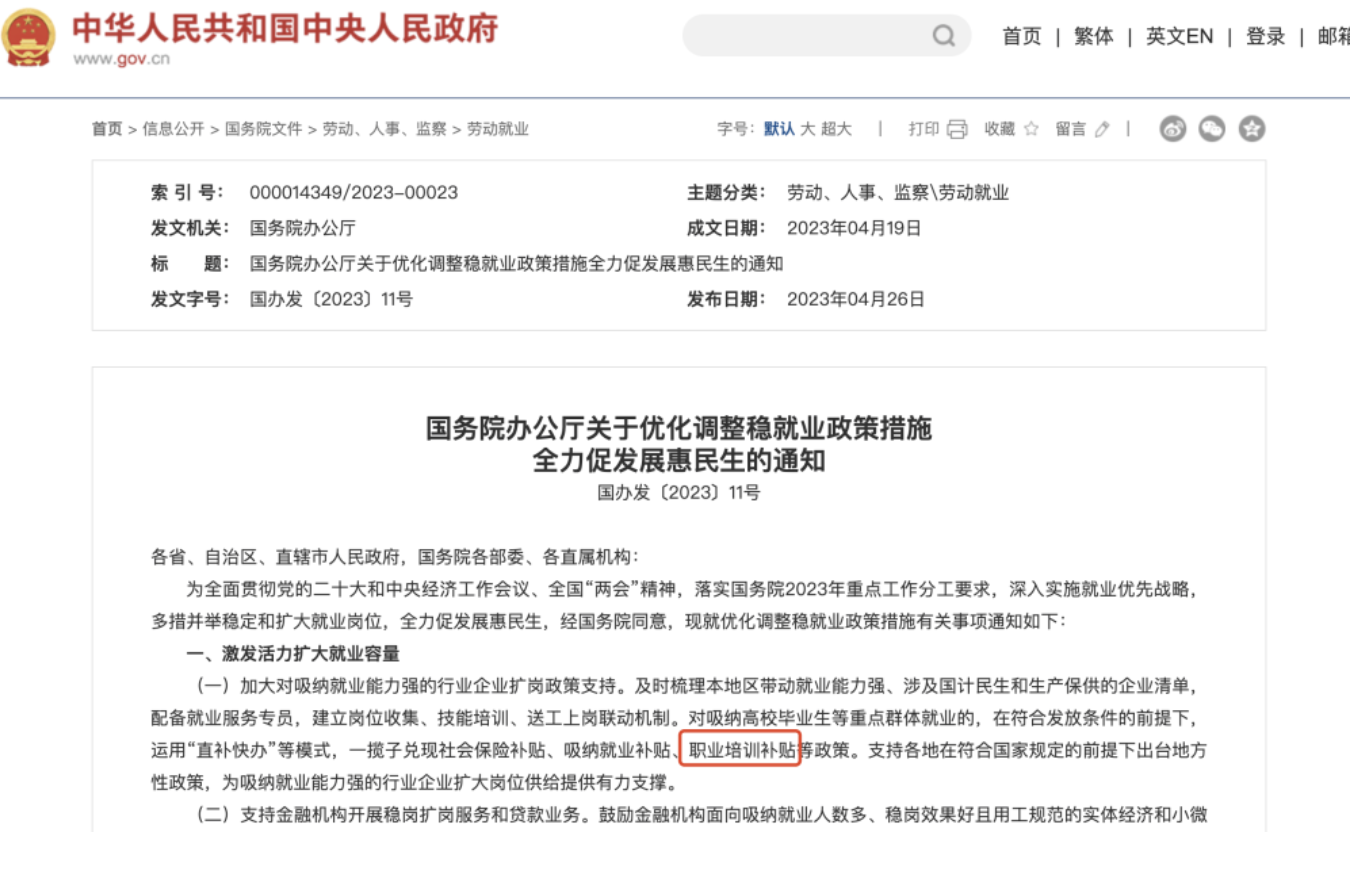
Task: Click the favorite (收藏) star outline icon
Action: 1031,129
